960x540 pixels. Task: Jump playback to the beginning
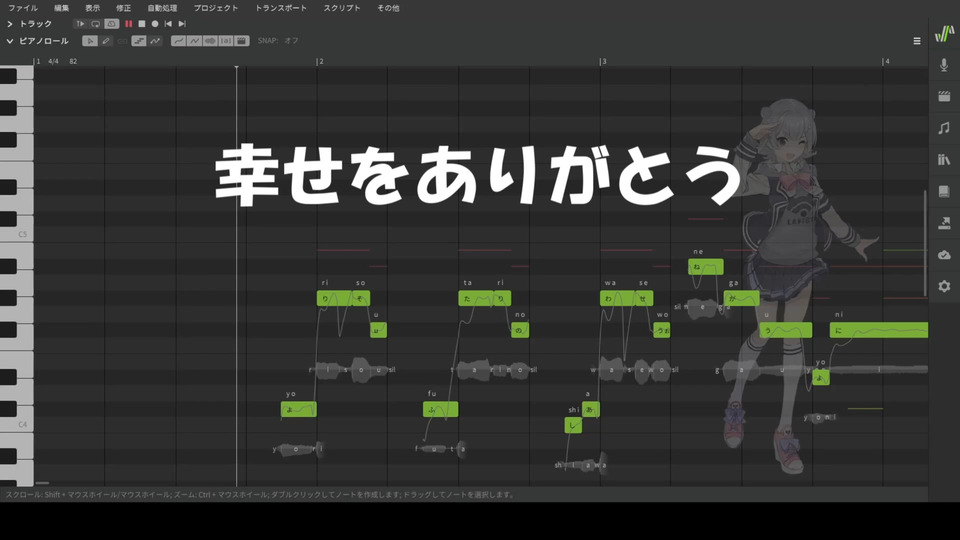168,24
